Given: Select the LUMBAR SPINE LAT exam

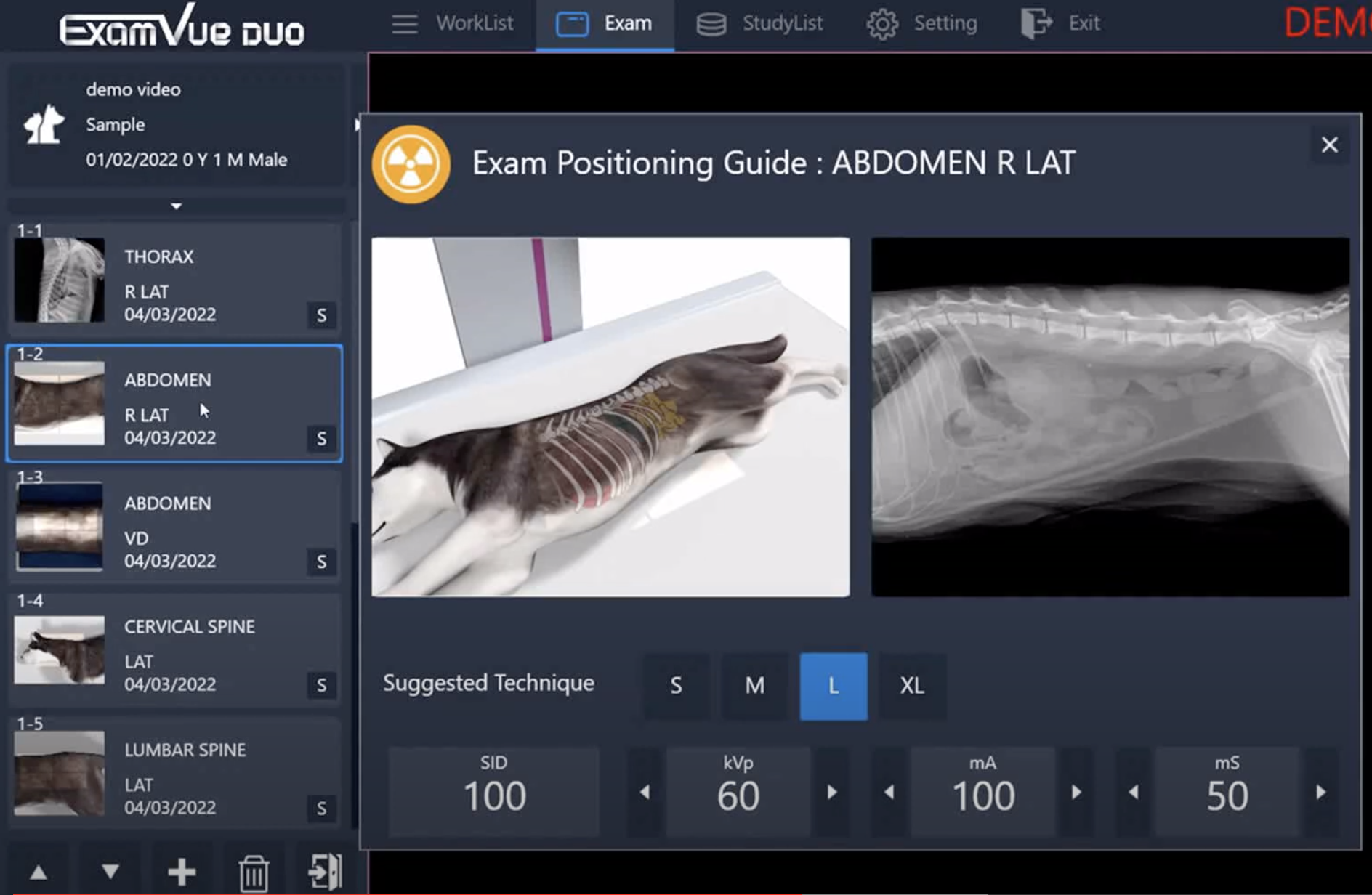Looking at the screenshot, I should click(x=174, y=774).
